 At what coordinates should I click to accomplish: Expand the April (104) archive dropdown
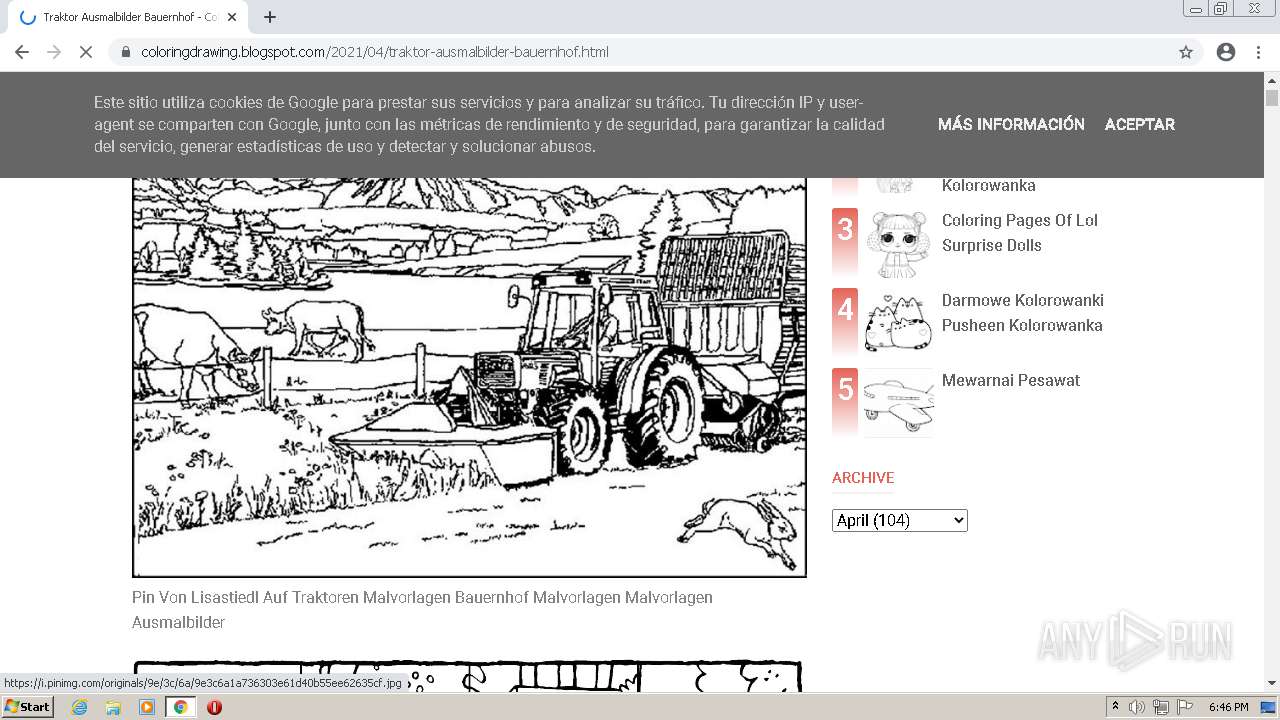900,520
